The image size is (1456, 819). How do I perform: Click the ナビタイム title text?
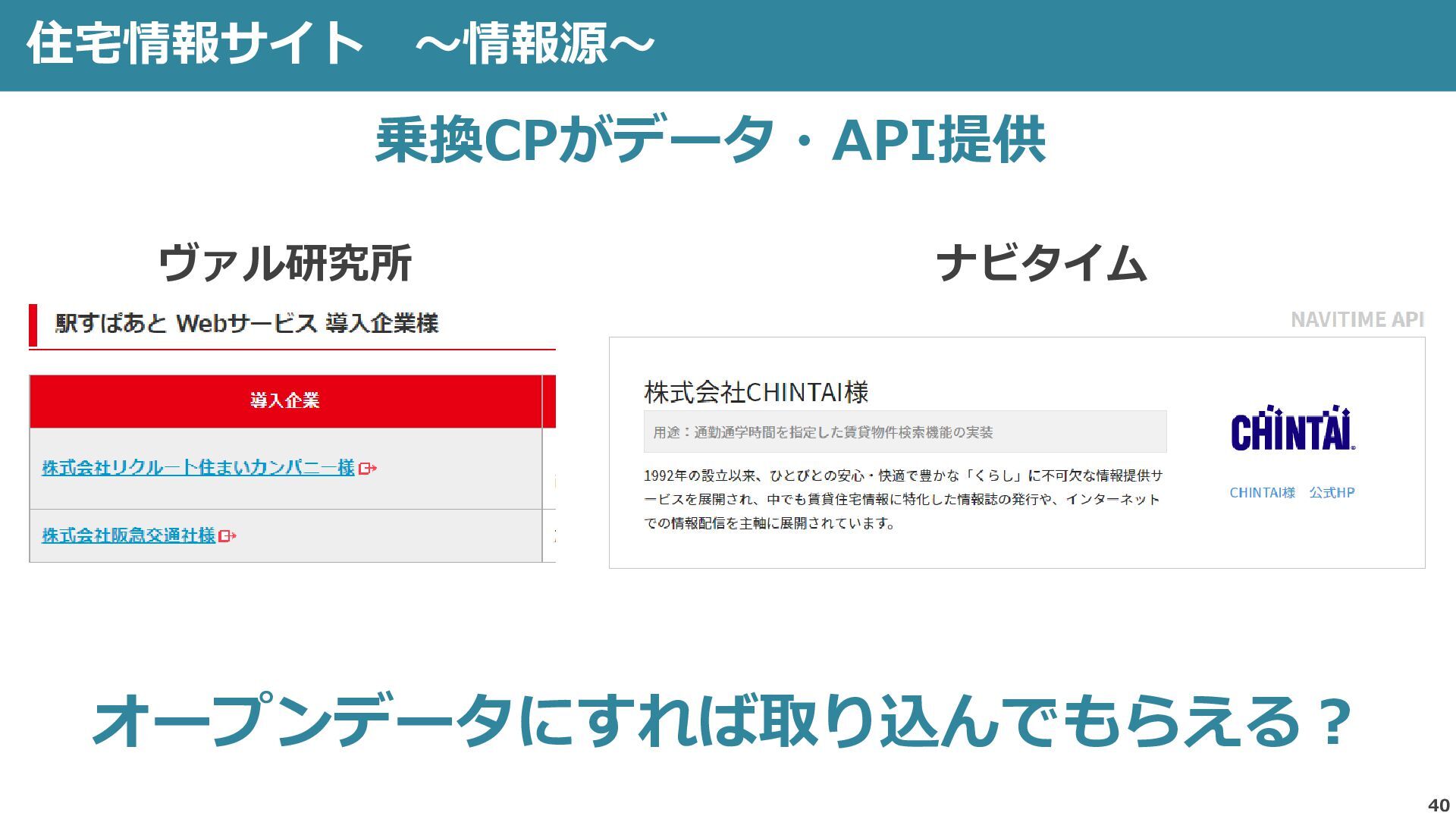coord(1041,263)
